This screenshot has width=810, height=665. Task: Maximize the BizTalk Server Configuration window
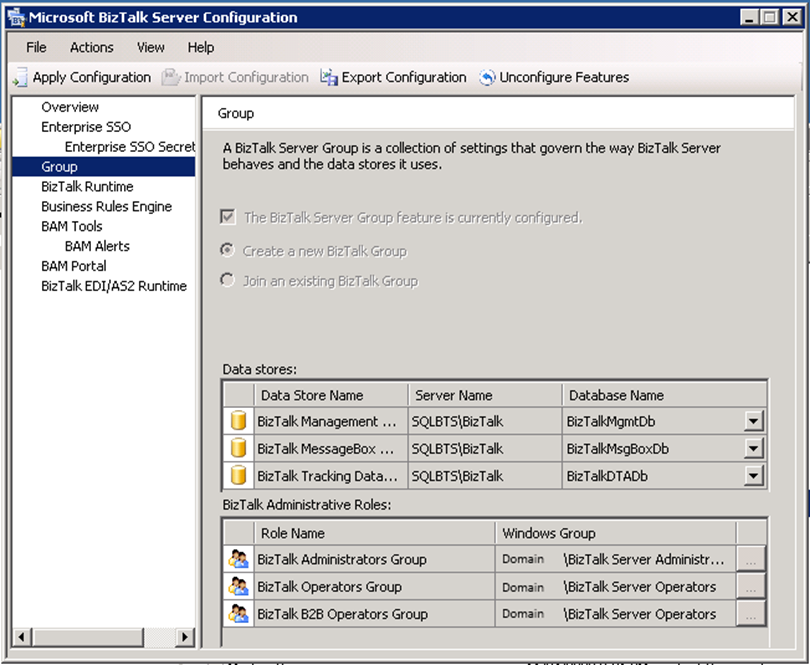[769, 18]
